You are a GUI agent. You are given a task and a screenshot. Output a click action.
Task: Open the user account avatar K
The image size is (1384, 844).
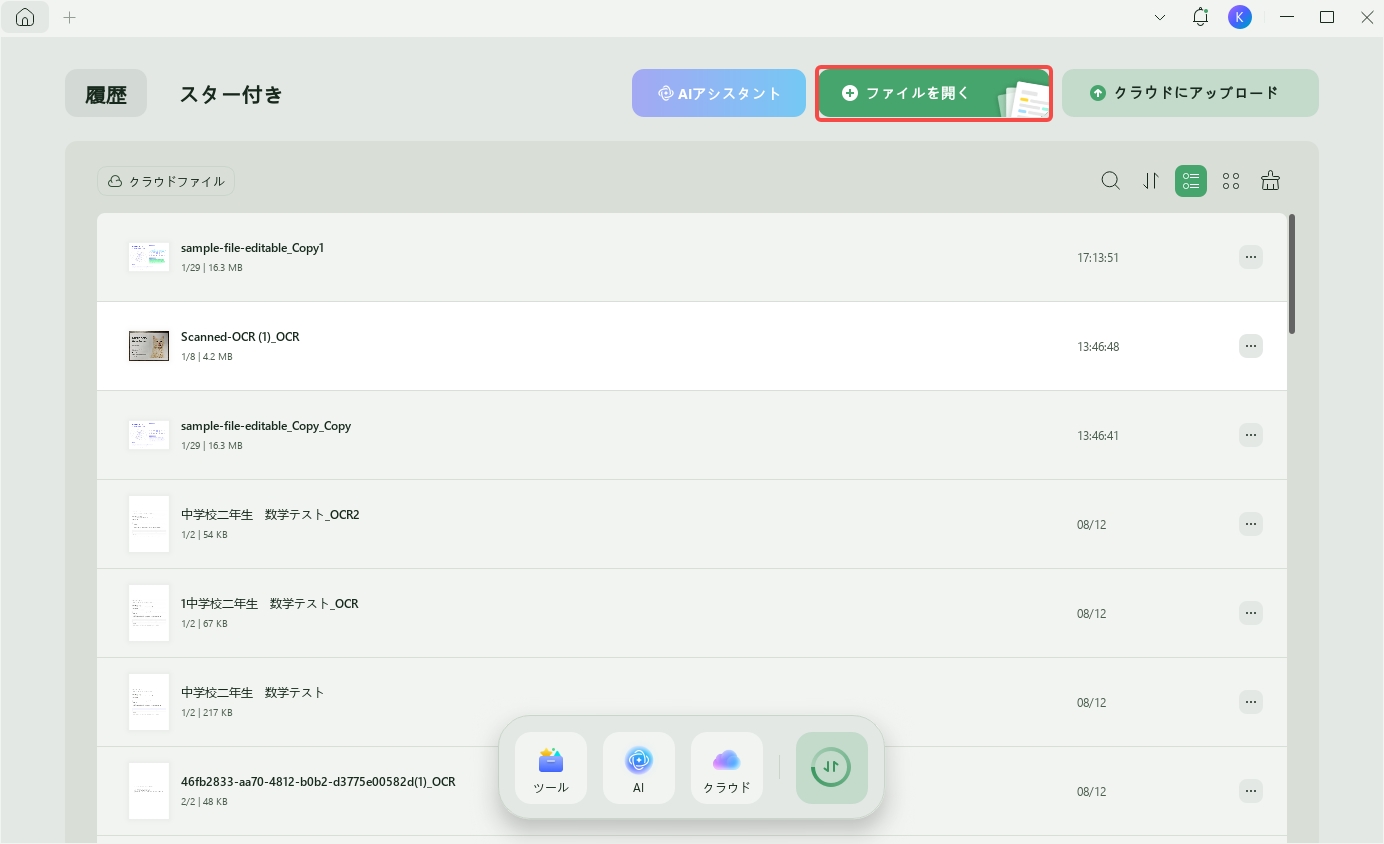1240,17
